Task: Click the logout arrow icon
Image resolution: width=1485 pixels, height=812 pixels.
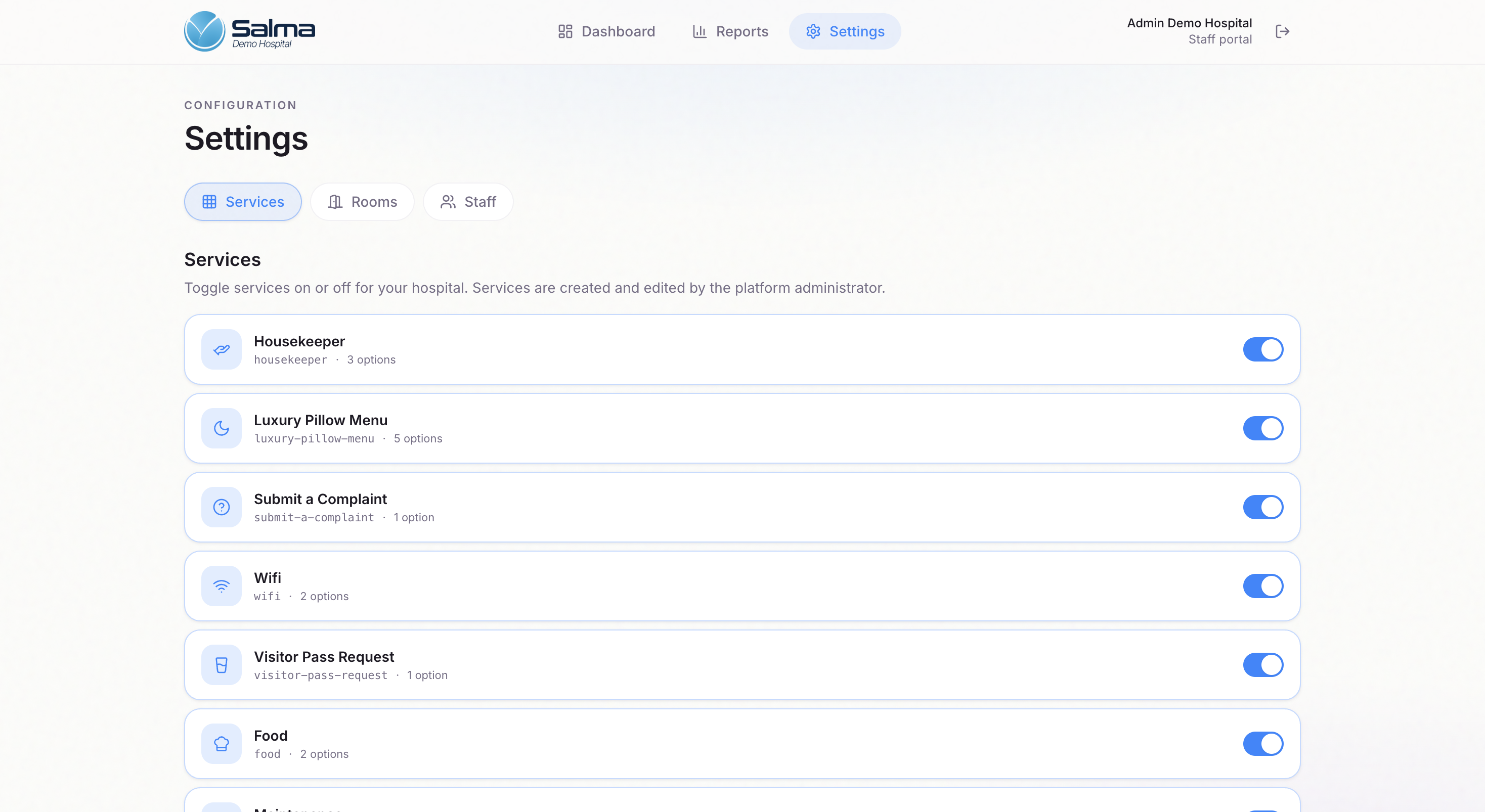Action: [x=1282, y=31]
